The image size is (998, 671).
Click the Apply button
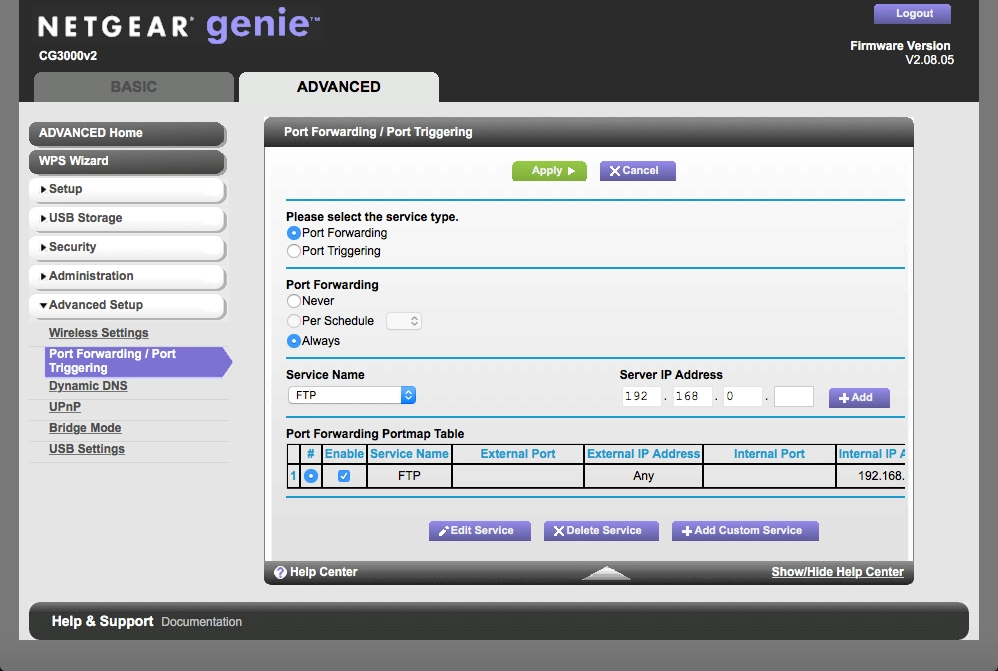point(549,171)
